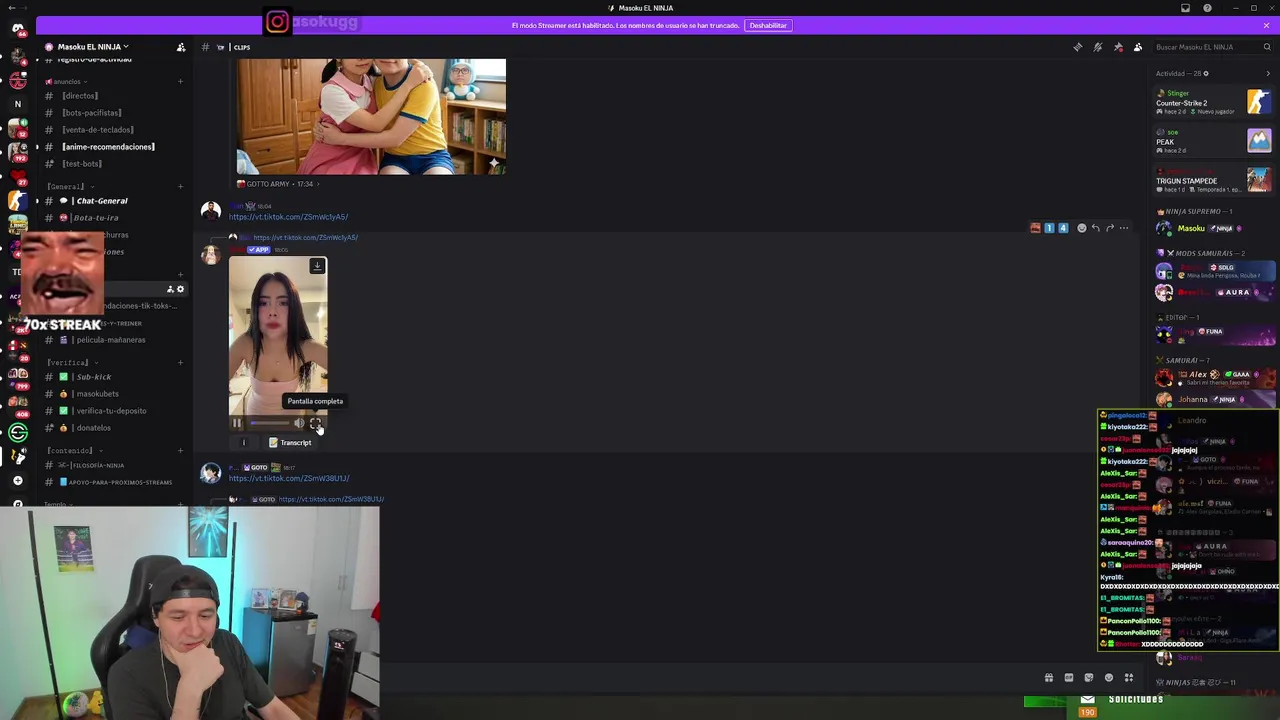Open the Threads icon in channel header
This screenshot has width=1280, height=720.
tap(1077, 47)
